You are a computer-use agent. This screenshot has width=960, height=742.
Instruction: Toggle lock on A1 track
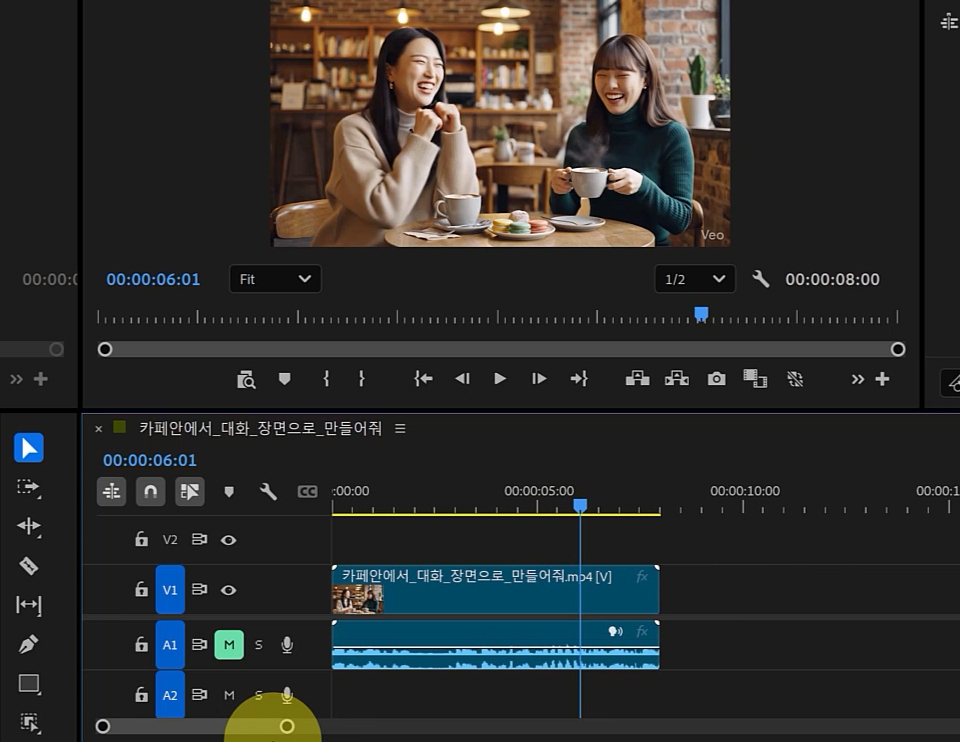tap(141, 644)
